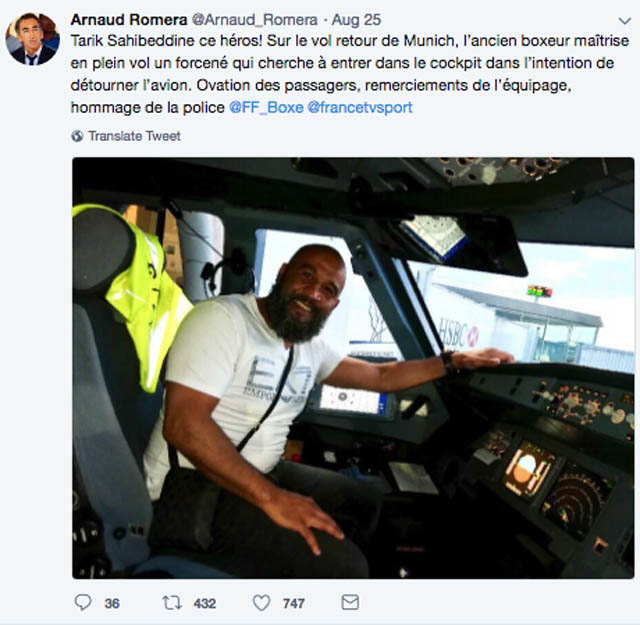Click the Arnaud Romera display name
Viewport: 640px width, 625px height.
(x=127, y=19)
